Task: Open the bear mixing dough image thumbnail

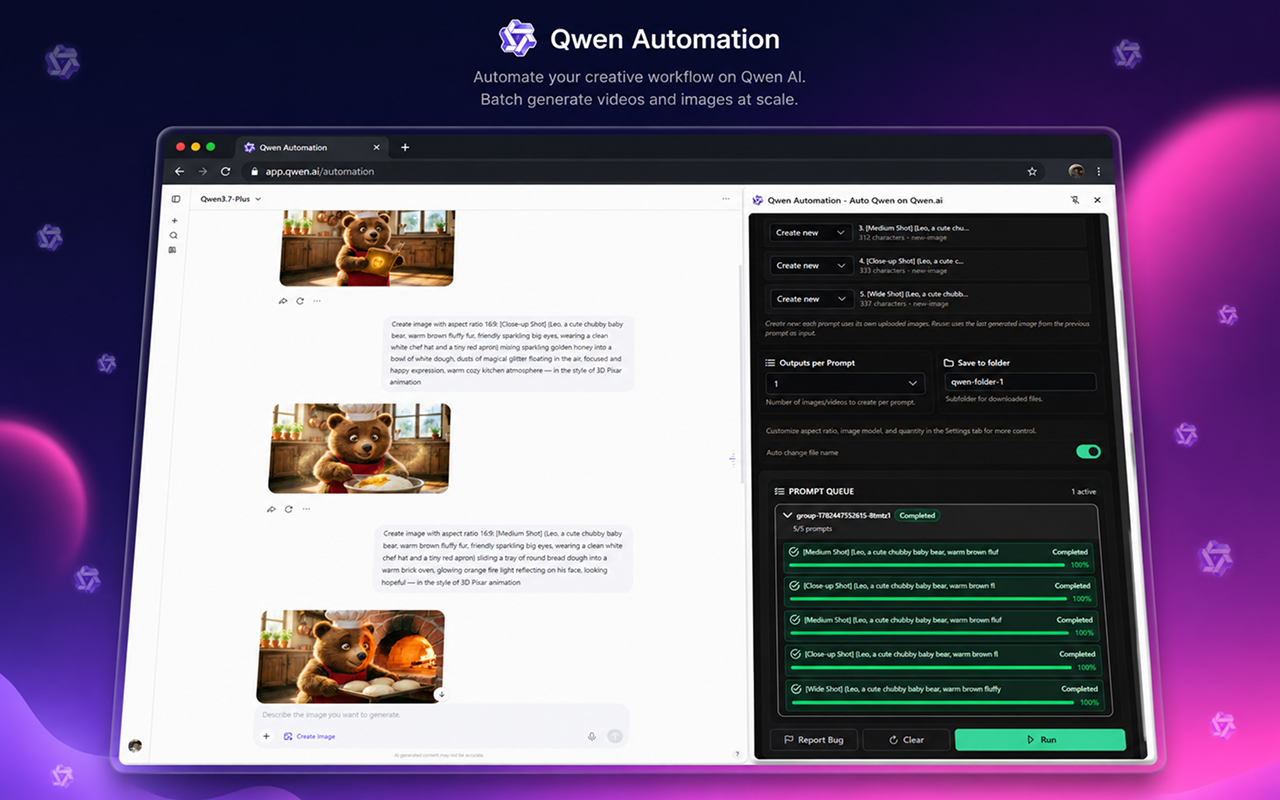Action: [359, 448]
